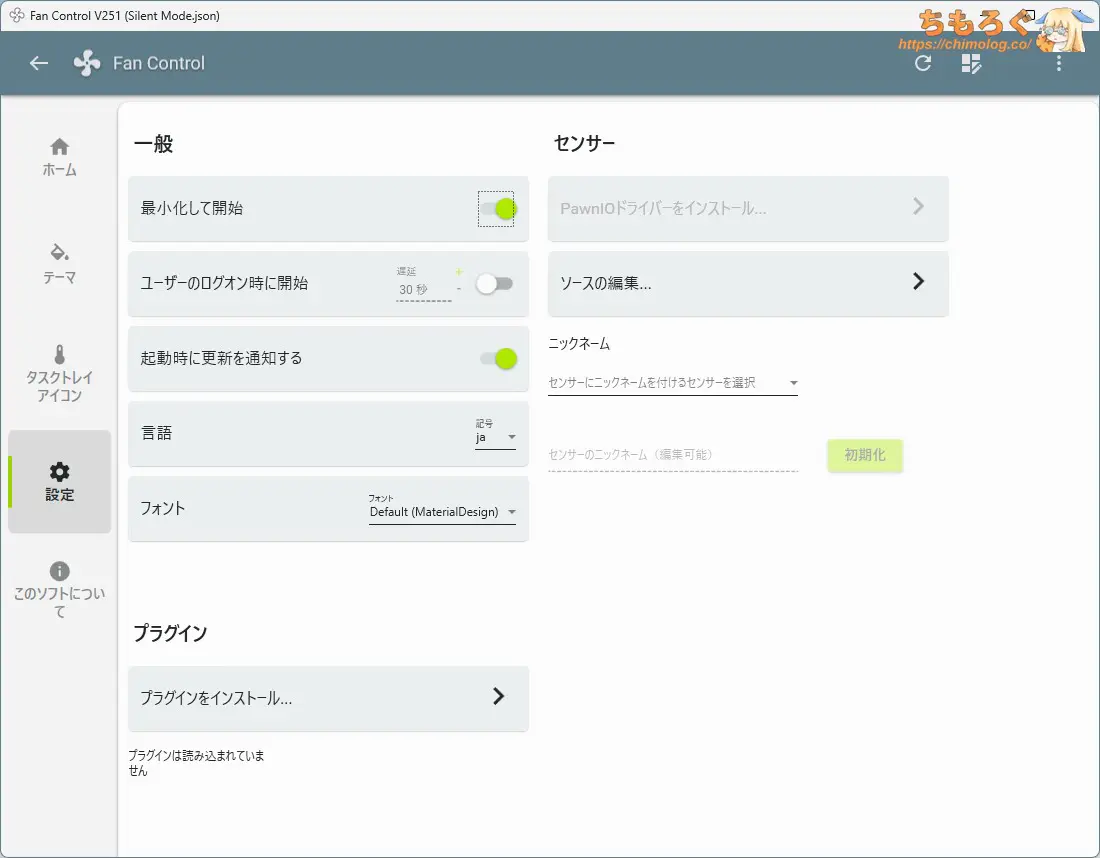1100x858 pixels.
Task: Open ソースの編集 sensor sources
Action: (x=747, y=283)
